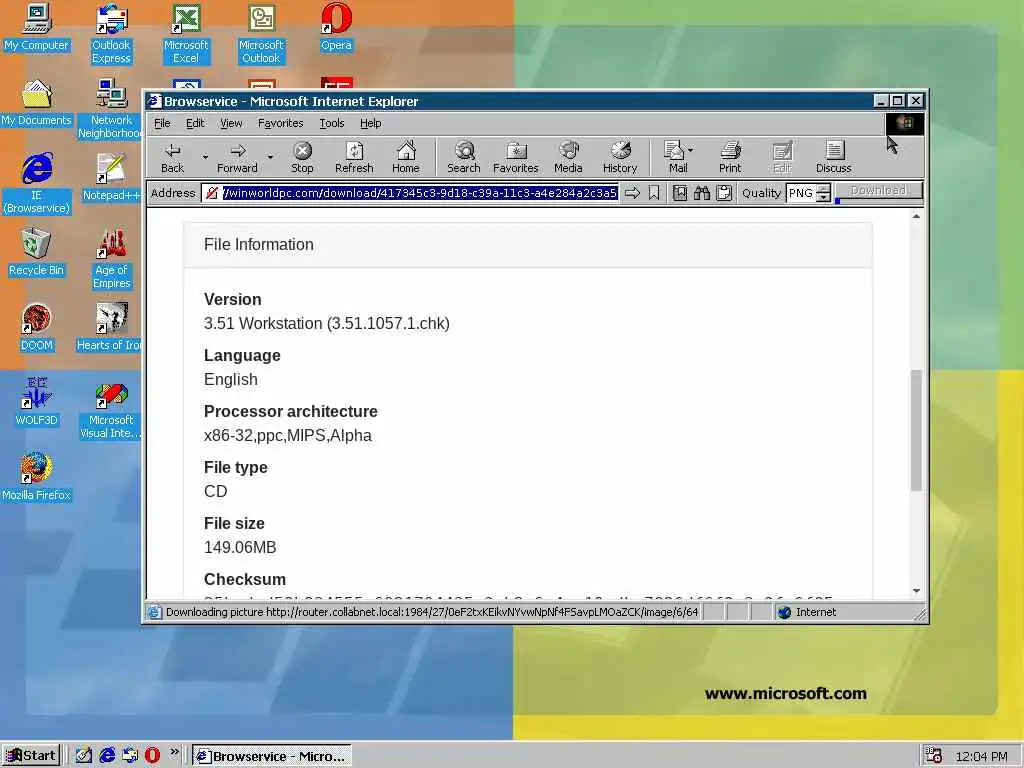Expand the quick launch overflow chevron
Image resolution: width=1024 pixels, height=768 pixels.
[x=174, y=752]
